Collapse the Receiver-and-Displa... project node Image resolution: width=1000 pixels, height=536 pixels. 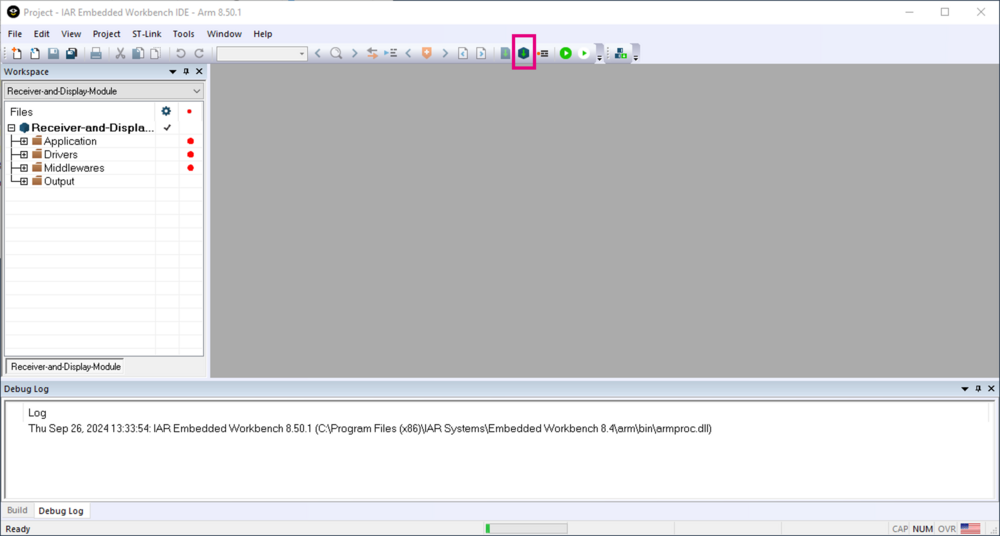coord(11,128)
